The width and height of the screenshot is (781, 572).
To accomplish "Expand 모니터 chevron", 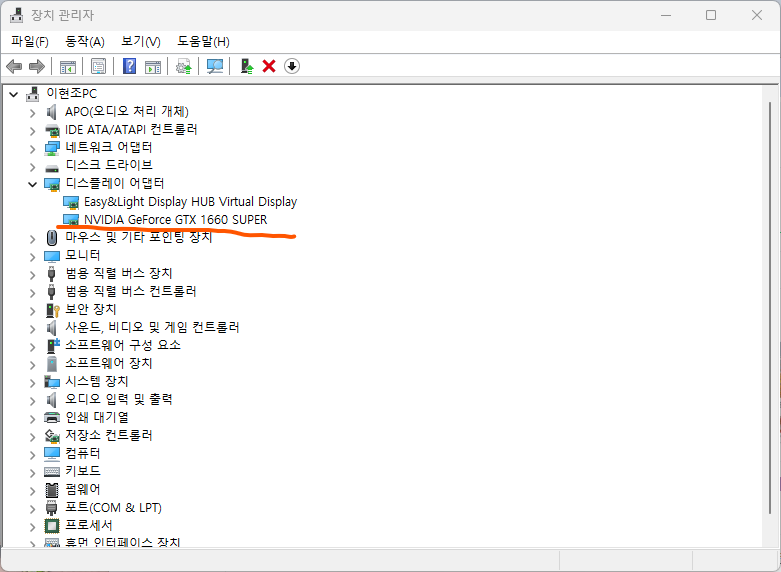I will click(x=32, y=257).
